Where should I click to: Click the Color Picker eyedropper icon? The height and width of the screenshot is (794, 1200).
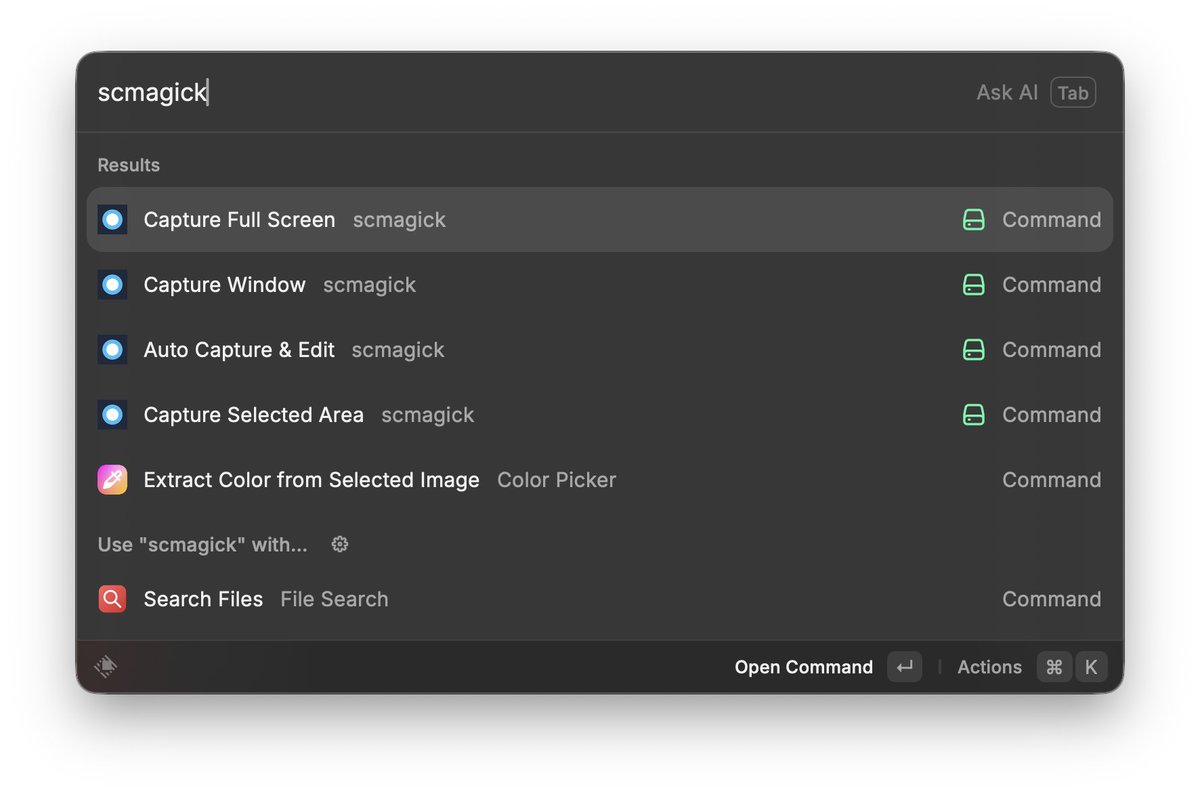tap(112, 480)
